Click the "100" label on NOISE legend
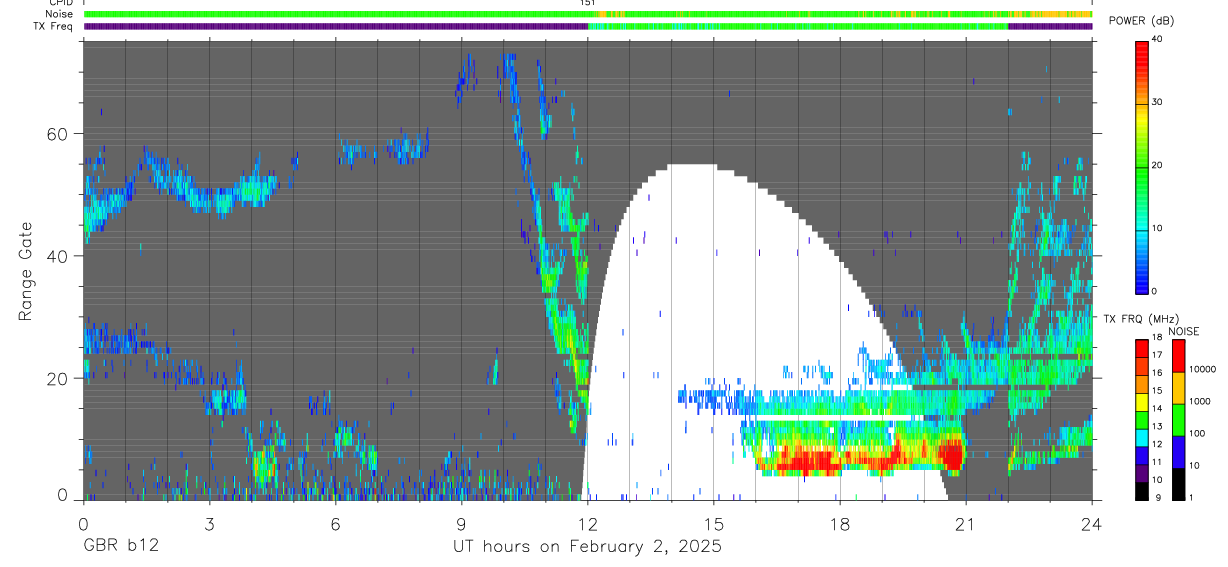 pyautogui.click(x=1196, y=434)
